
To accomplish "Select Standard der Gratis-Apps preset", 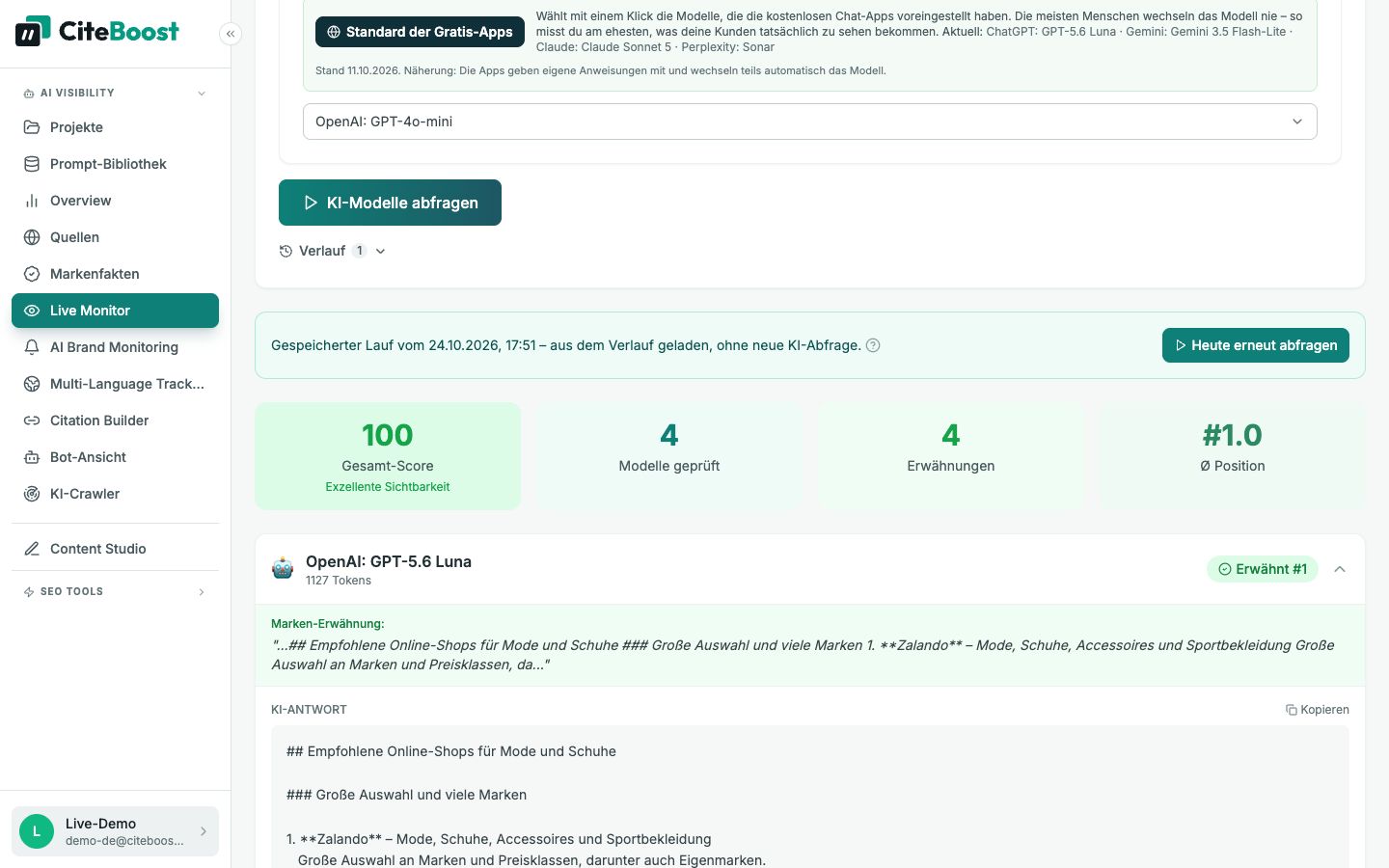I will point(420,32).
